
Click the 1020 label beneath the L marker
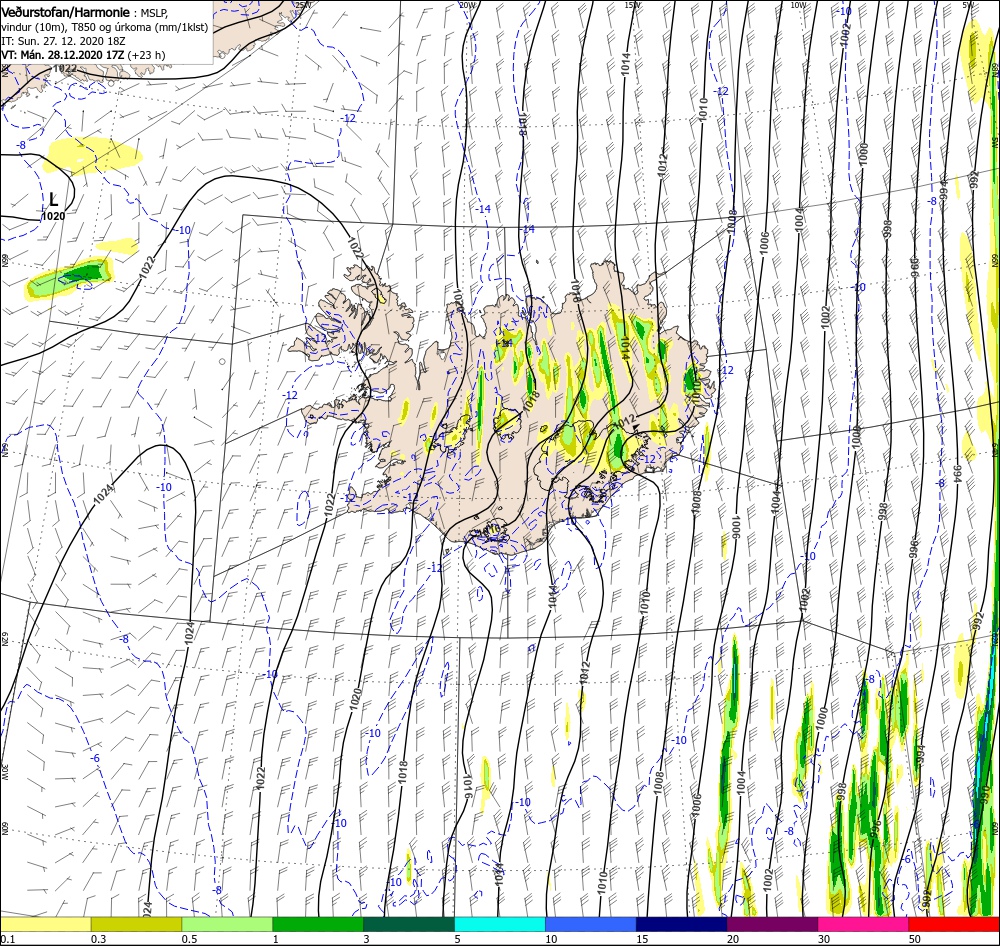coord(54,216)
